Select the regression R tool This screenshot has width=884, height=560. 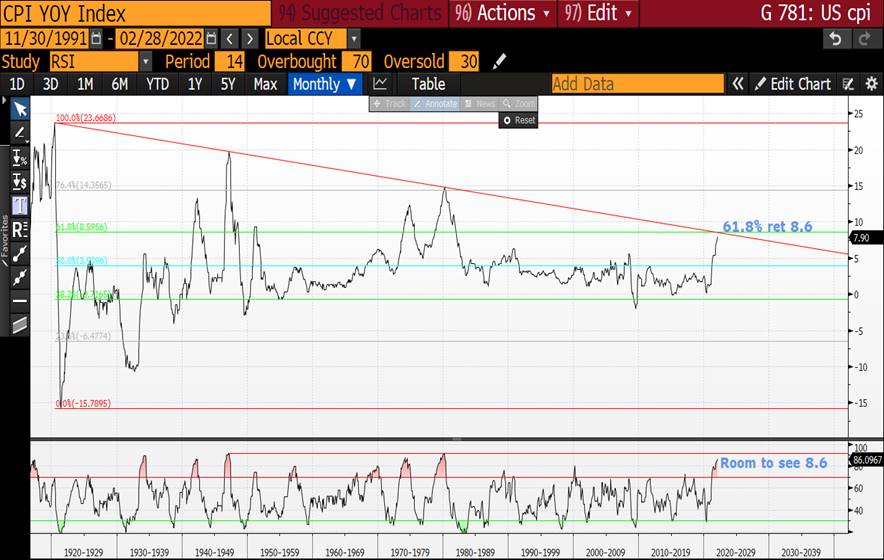(19, 230)
